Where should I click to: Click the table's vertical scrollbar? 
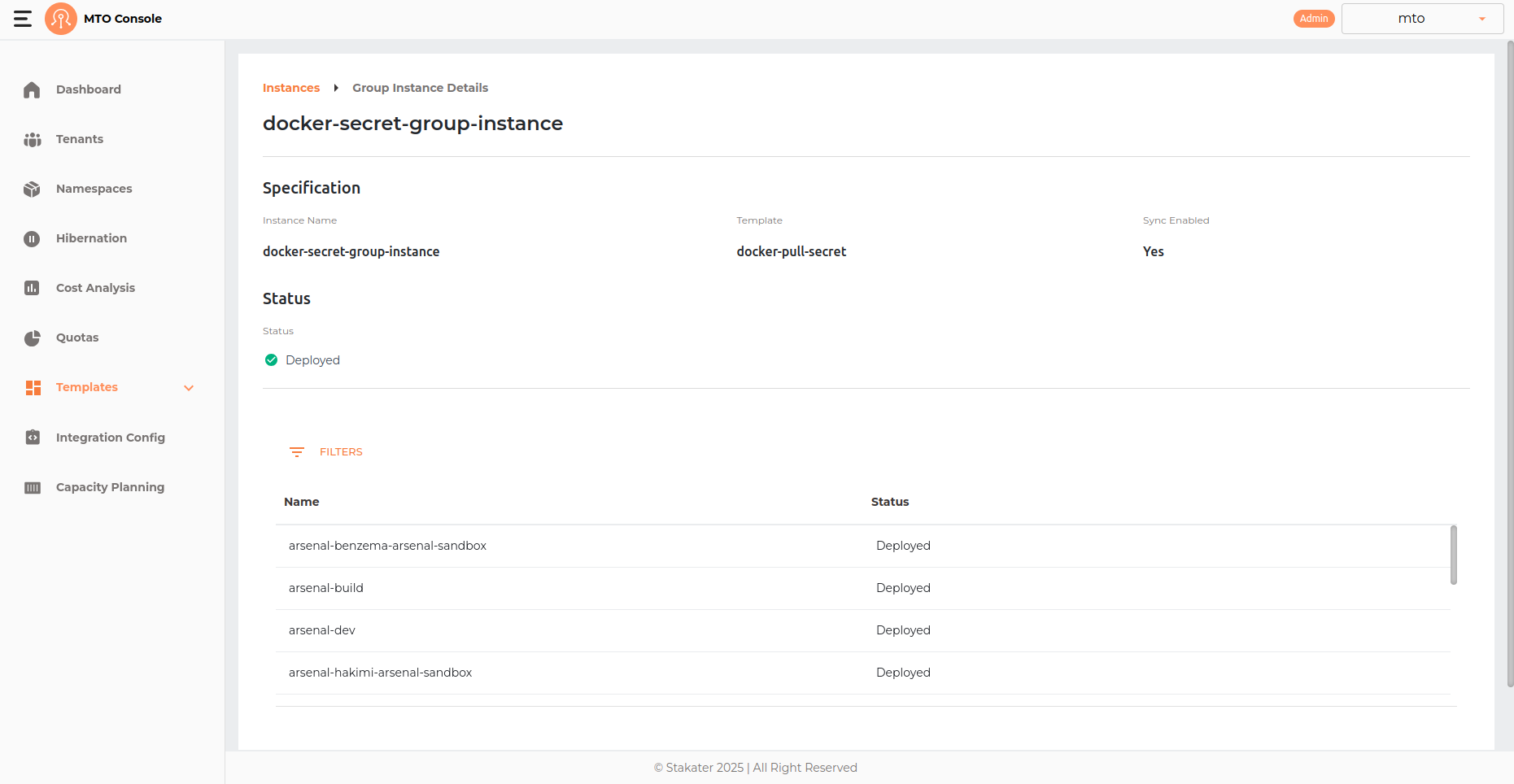[x=1453, y=555]
